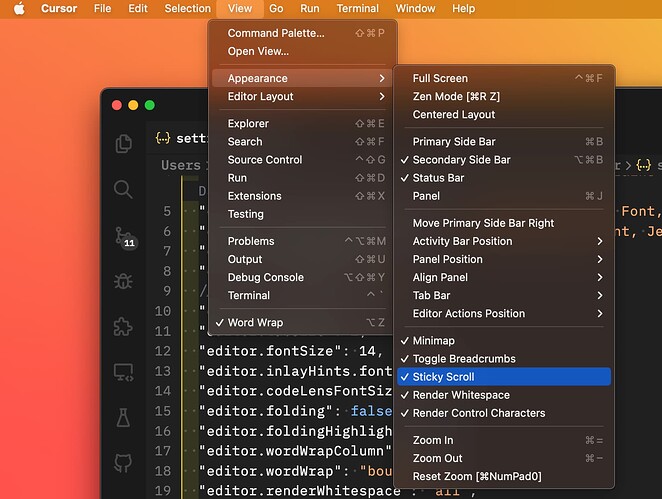Click "editor.fontSize" text on line 12
This screenshot has height=499, width=662.
269,351
